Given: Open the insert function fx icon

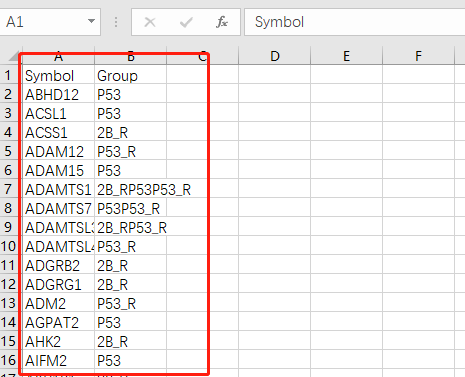Looking at the screenshot, I should pos(222,22).
